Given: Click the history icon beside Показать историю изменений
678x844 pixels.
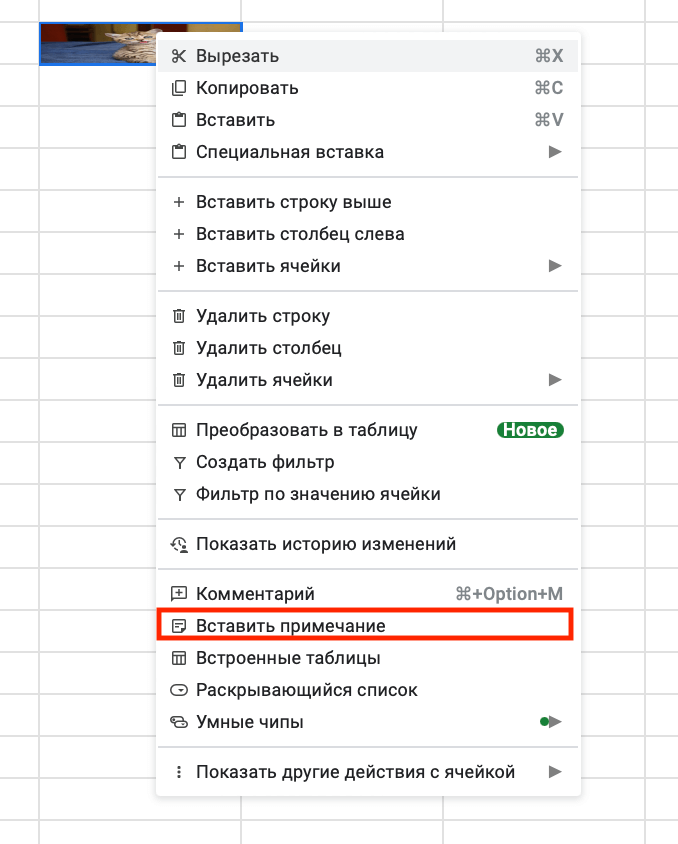Looking at the screenshot, I should 179,544.
